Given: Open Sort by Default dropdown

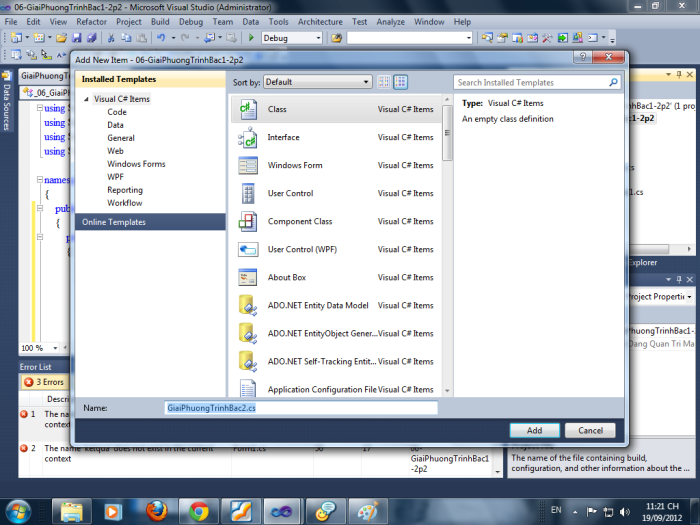Looking at the screenshot, I should (x=317, y=82).
